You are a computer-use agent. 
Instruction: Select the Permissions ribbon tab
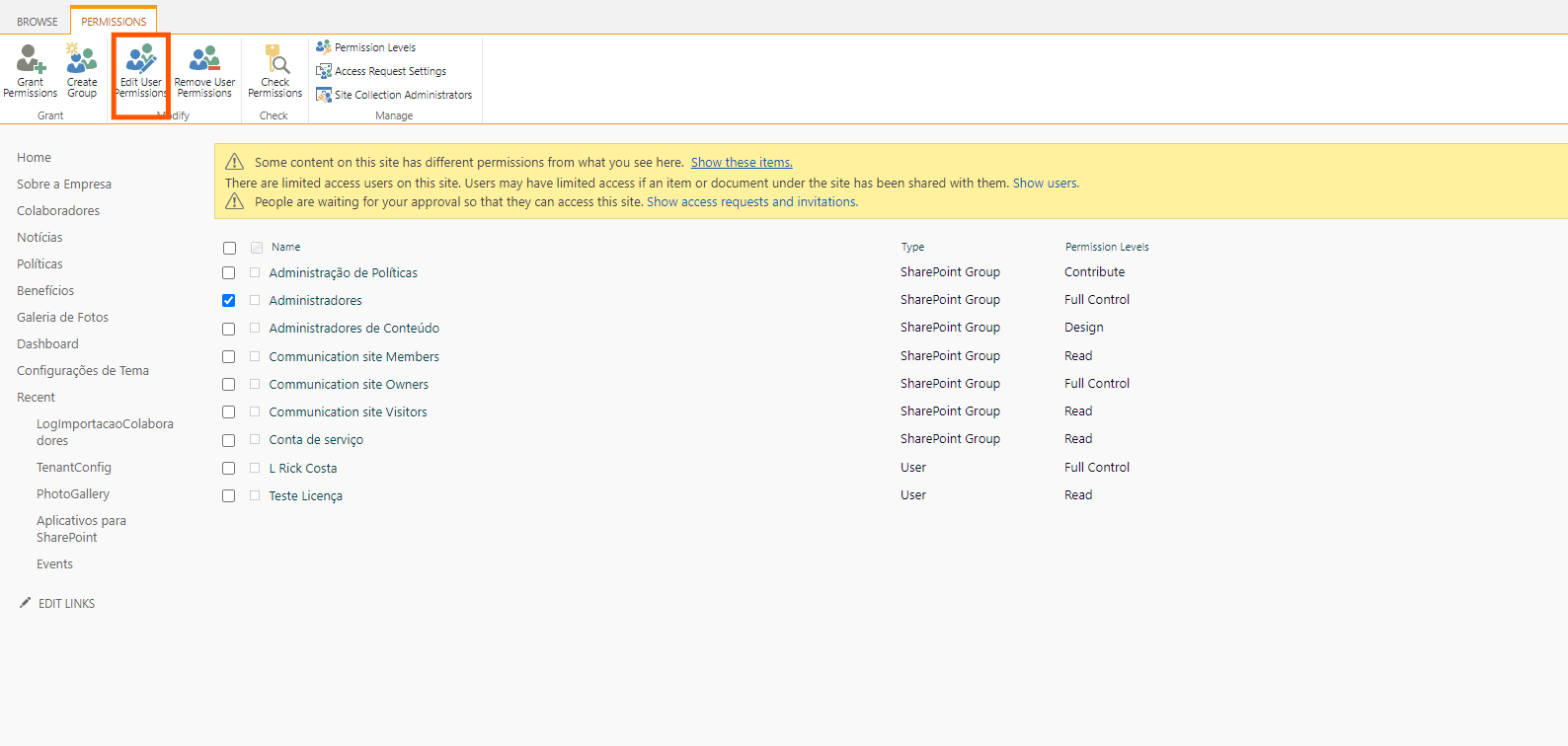[114, 22]
